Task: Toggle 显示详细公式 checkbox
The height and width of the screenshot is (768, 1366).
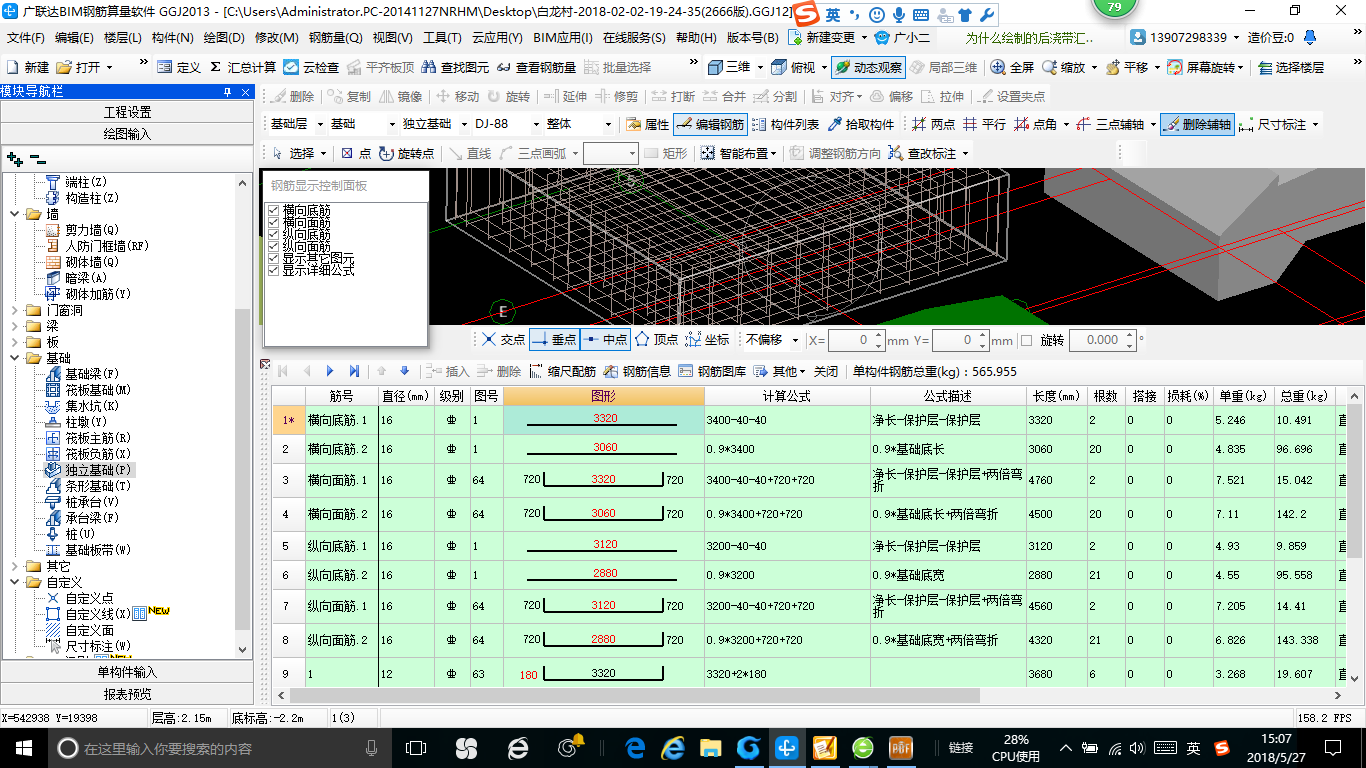Action: click(x=273, y=270)
